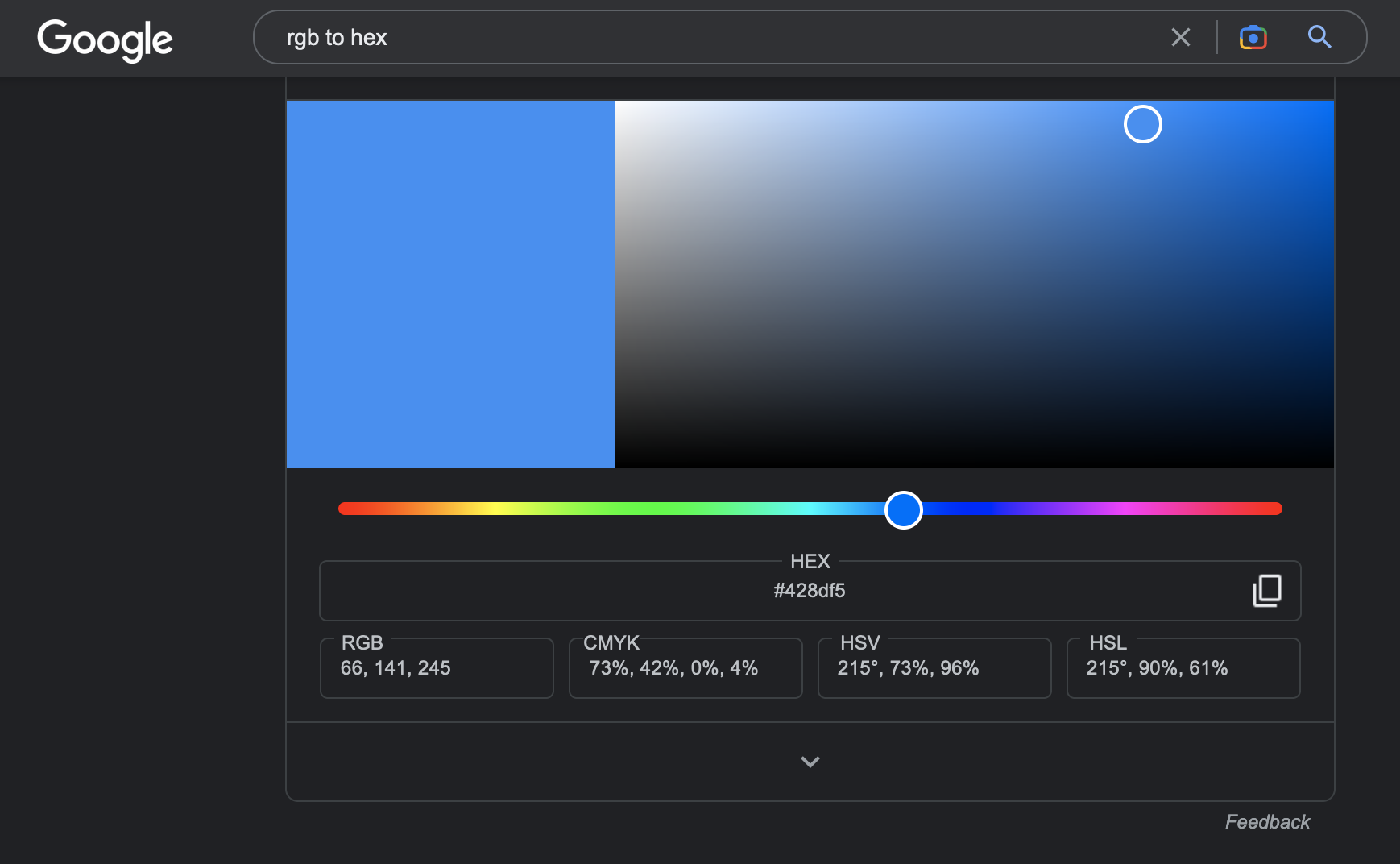The width and height of the screenshot is (1400, 864).
Task: Collapse the color converter panel chevron
Action: (810, 762)
